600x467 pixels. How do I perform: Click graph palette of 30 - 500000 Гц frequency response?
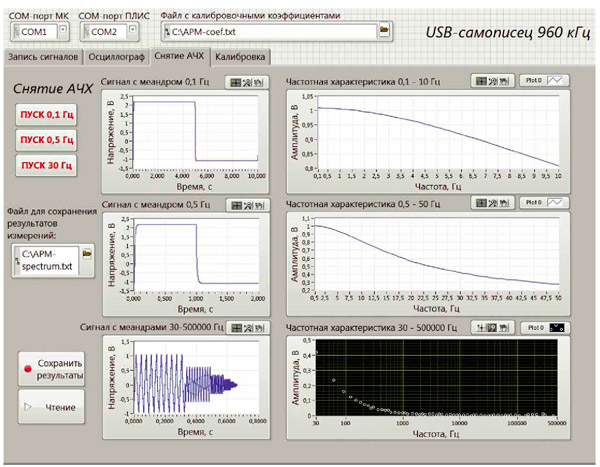(491, 327)
